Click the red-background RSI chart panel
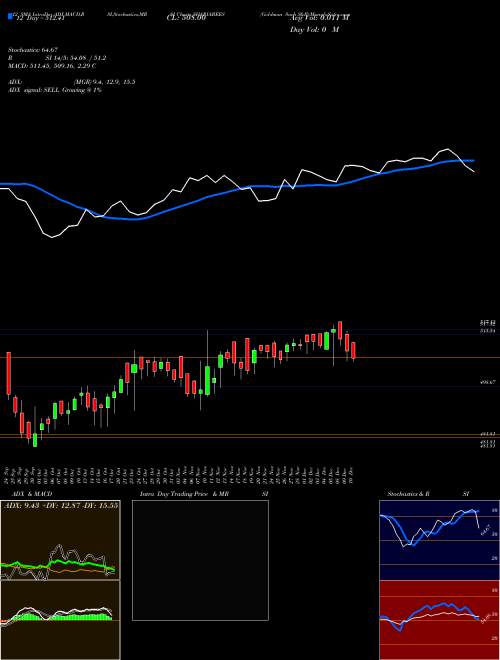The image size is (500, 660). pyautogui.click(x=439, y=620)
